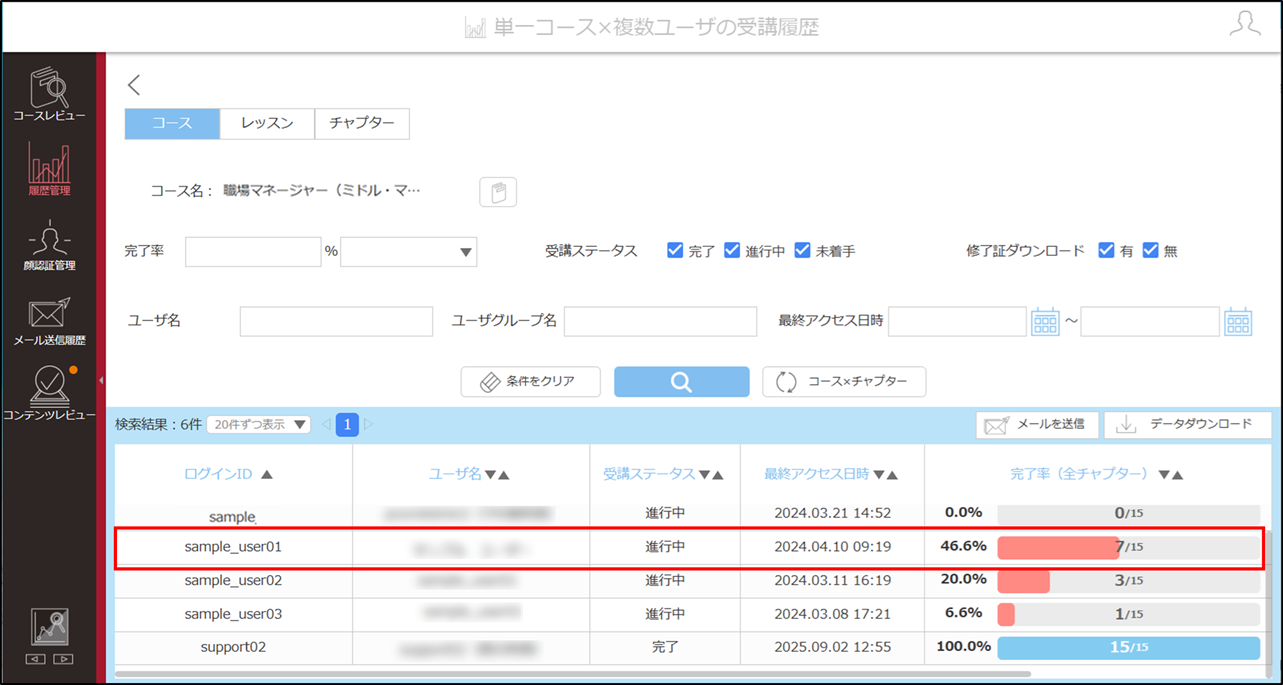The image size is (1283, 685).
Task: Switch to the チャプター tab
Action: tap(362, 124)
